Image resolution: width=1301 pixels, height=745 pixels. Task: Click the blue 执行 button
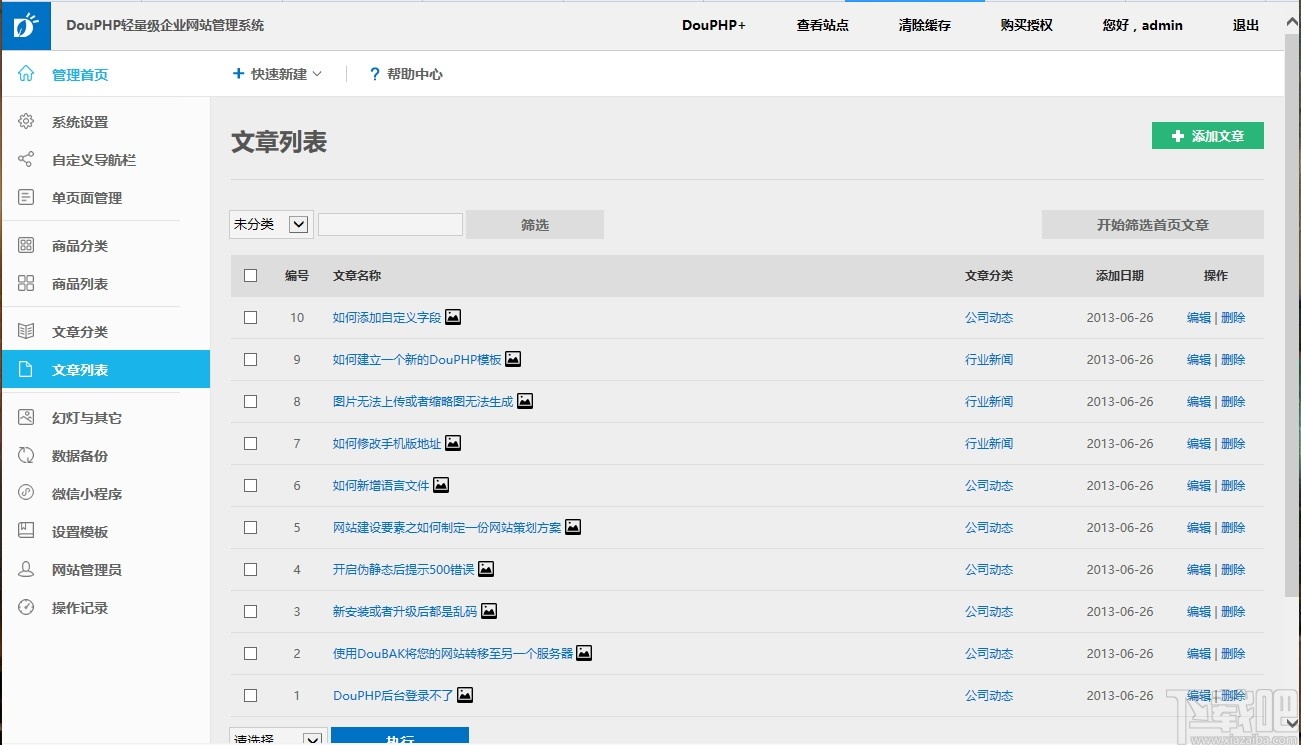point(400,737)
